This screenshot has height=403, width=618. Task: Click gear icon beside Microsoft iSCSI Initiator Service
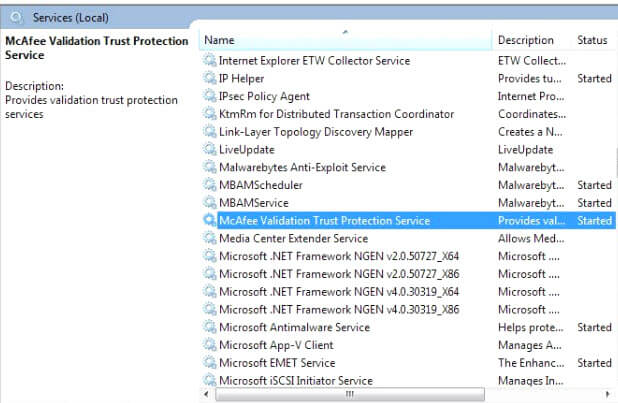[209, 380]
